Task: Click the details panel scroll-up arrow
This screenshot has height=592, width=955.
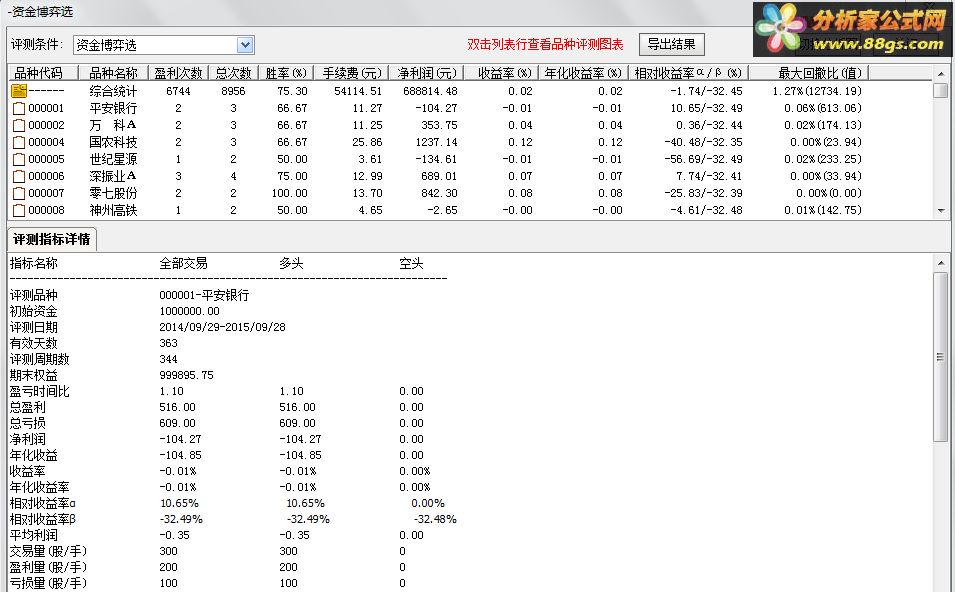Action: pos(941,263)
